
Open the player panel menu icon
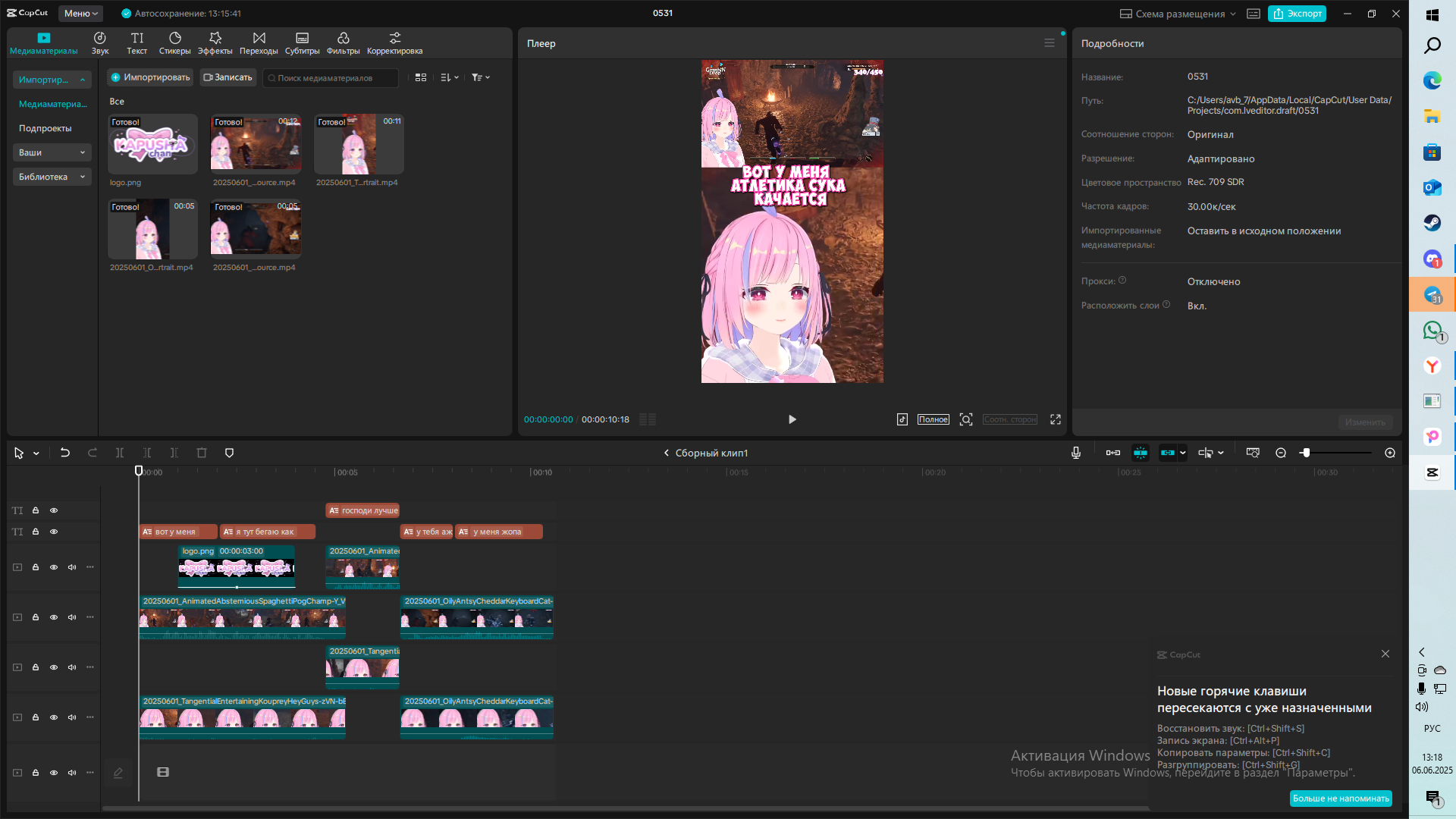click(1050, 43)
